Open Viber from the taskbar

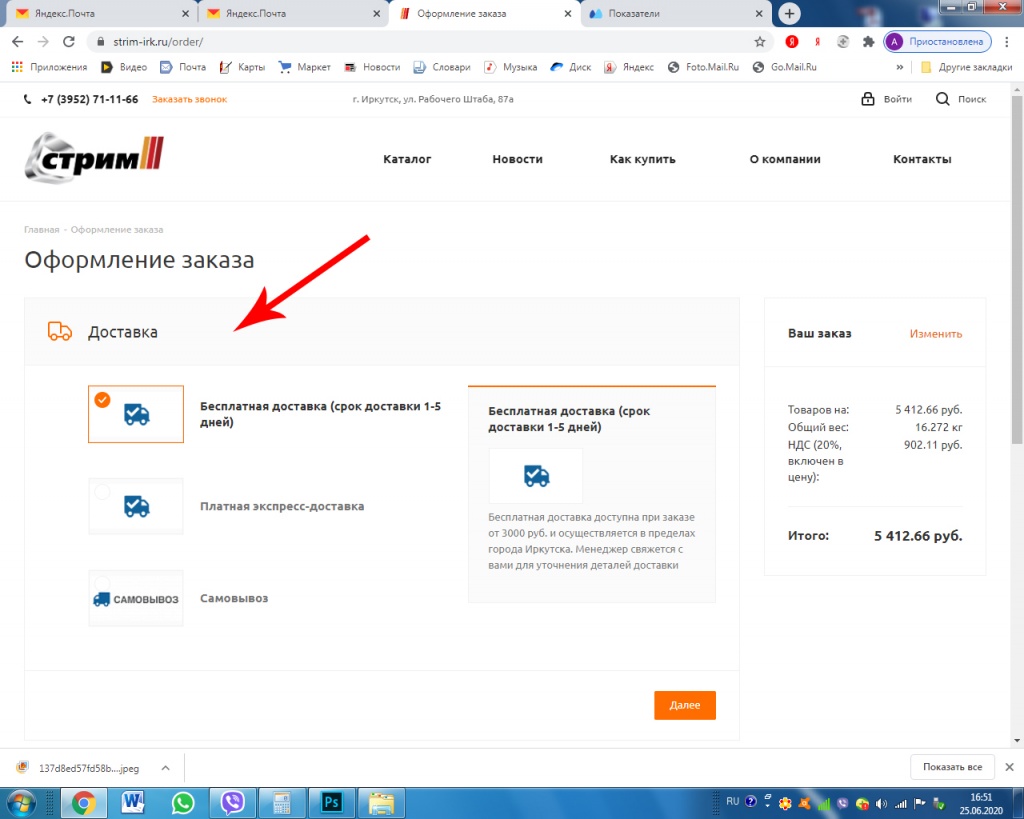click(232, 802)
